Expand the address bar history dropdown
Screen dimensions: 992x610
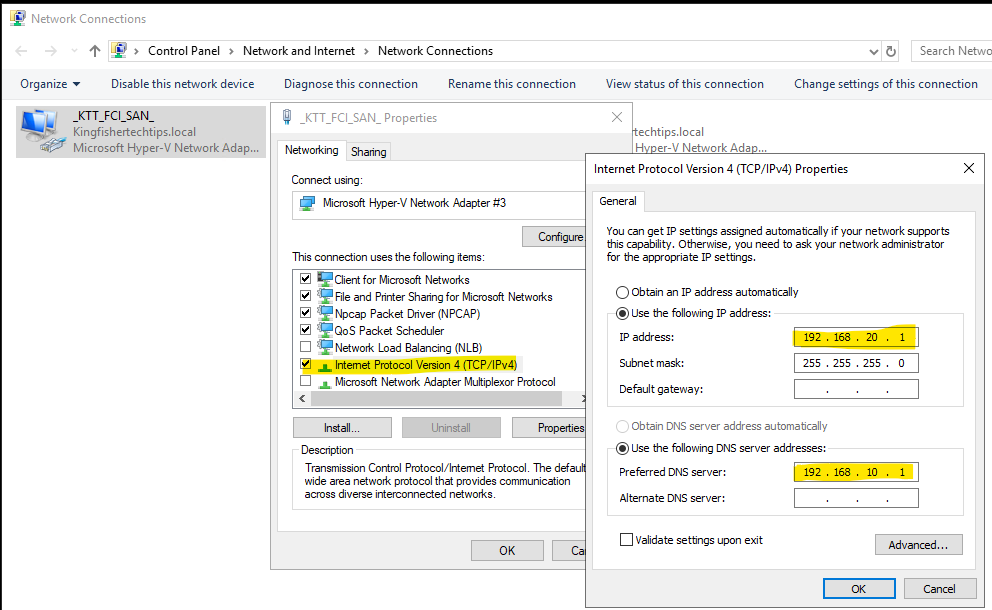tap(874, 52)
